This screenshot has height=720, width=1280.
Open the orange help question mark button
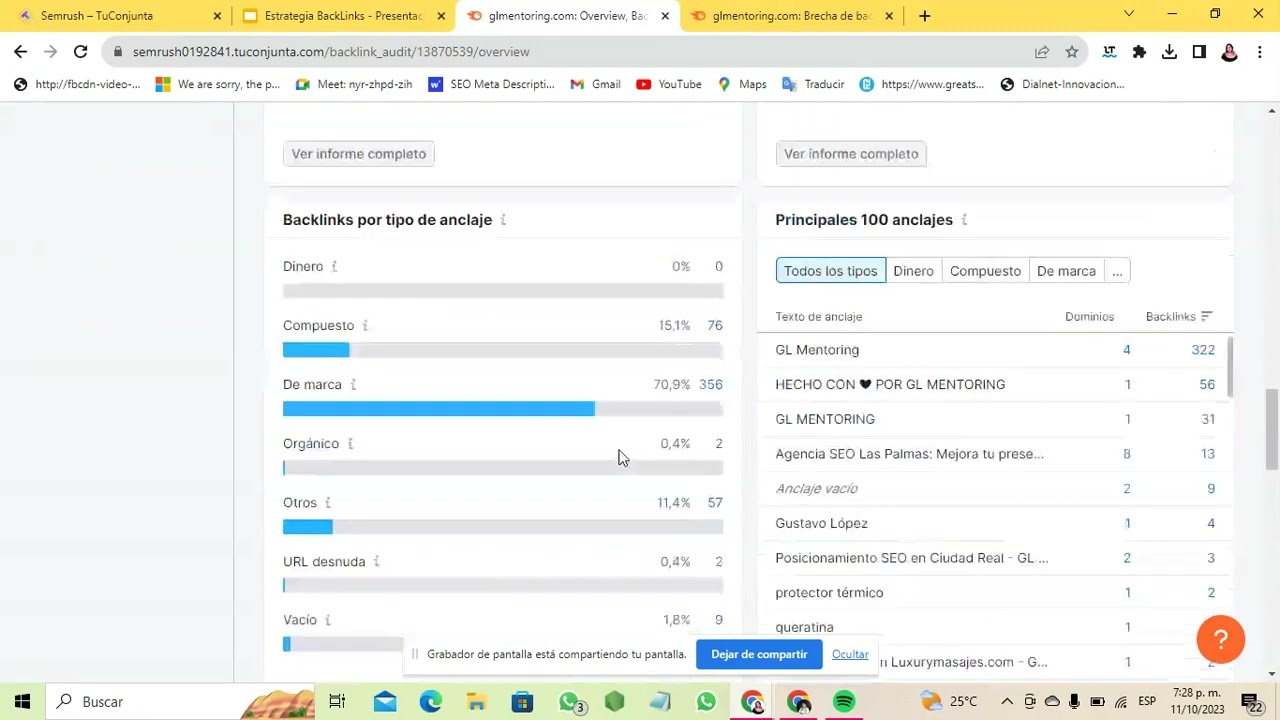(x=1220, y=639)
